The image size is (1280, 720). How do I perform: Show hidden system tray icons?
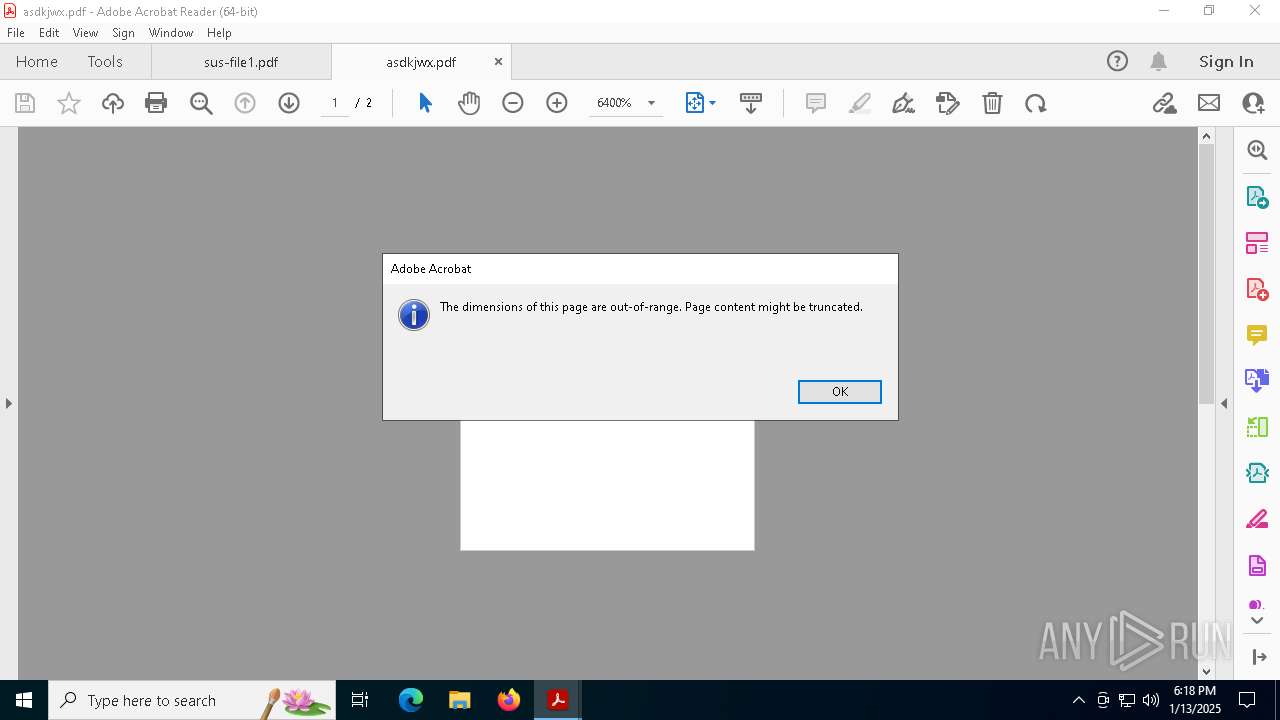tap(1078, 700)
